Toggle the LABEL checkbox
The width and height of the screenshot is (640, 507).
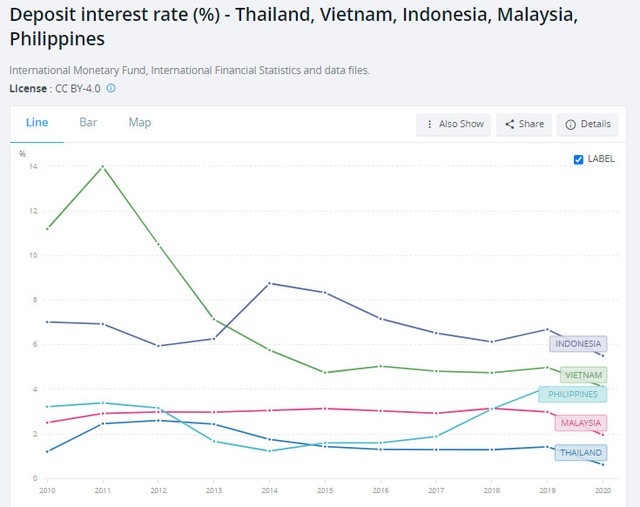[579, 159]
